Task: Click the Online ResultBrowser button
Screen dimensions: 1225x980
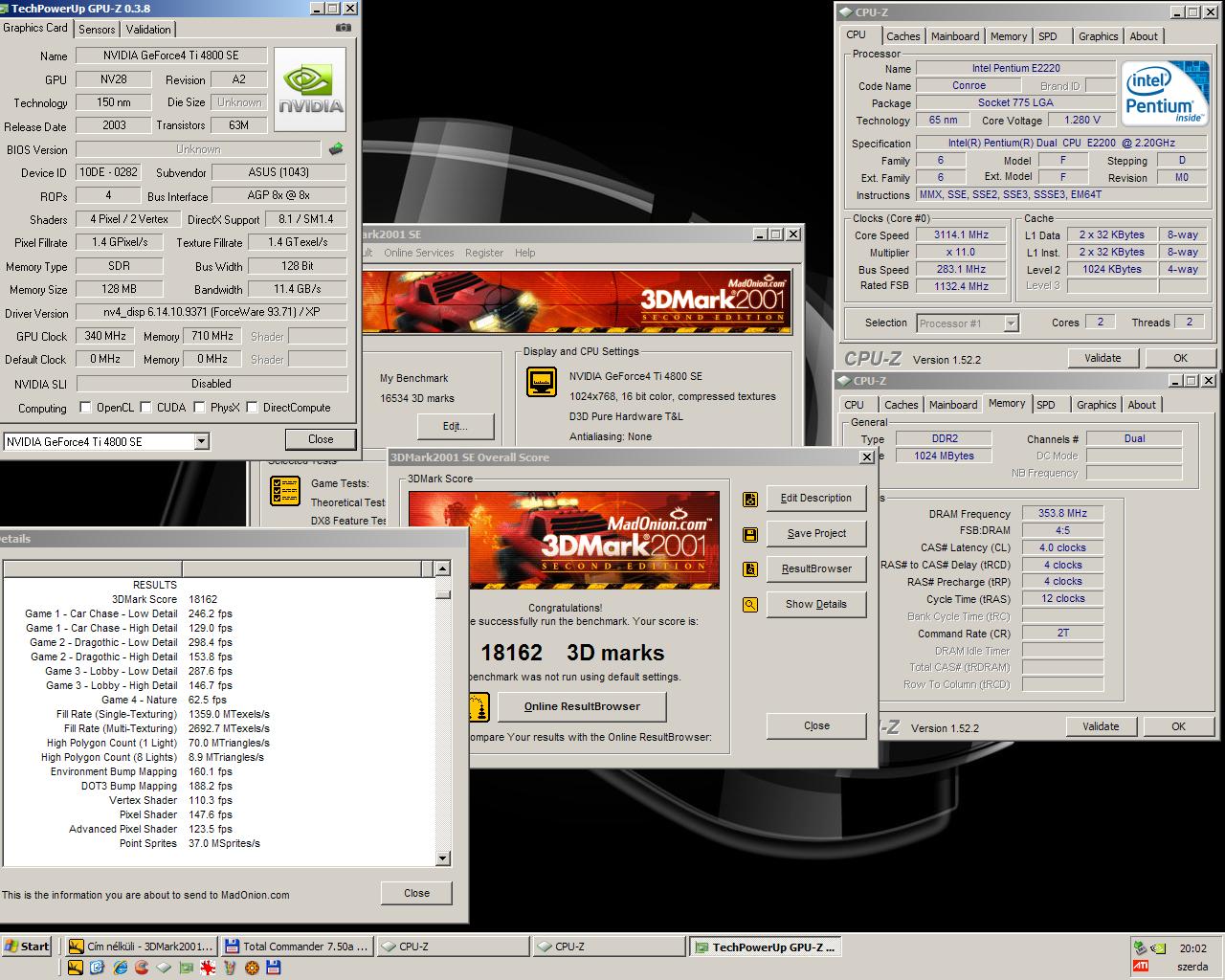Action: [582, 706]
